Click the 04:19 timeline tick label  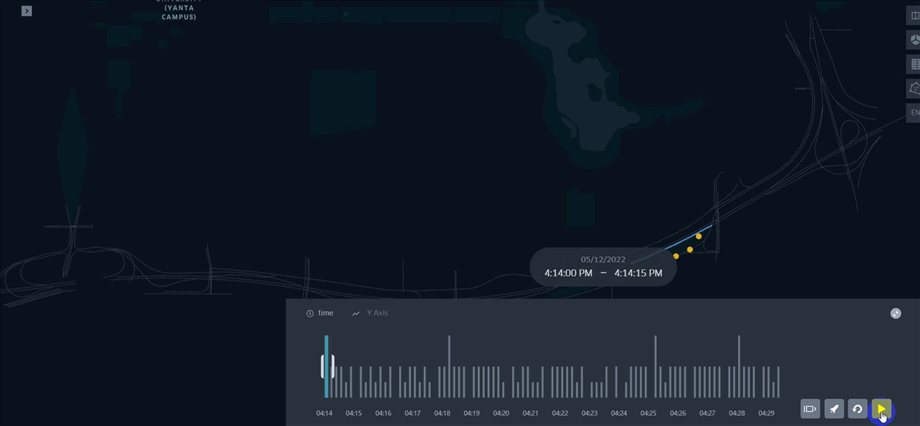pos(472,413)
